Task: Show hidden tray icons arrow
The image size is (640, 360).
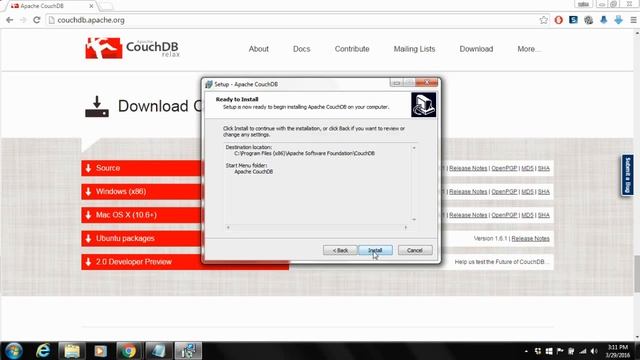Action: (x=526, y=351)
